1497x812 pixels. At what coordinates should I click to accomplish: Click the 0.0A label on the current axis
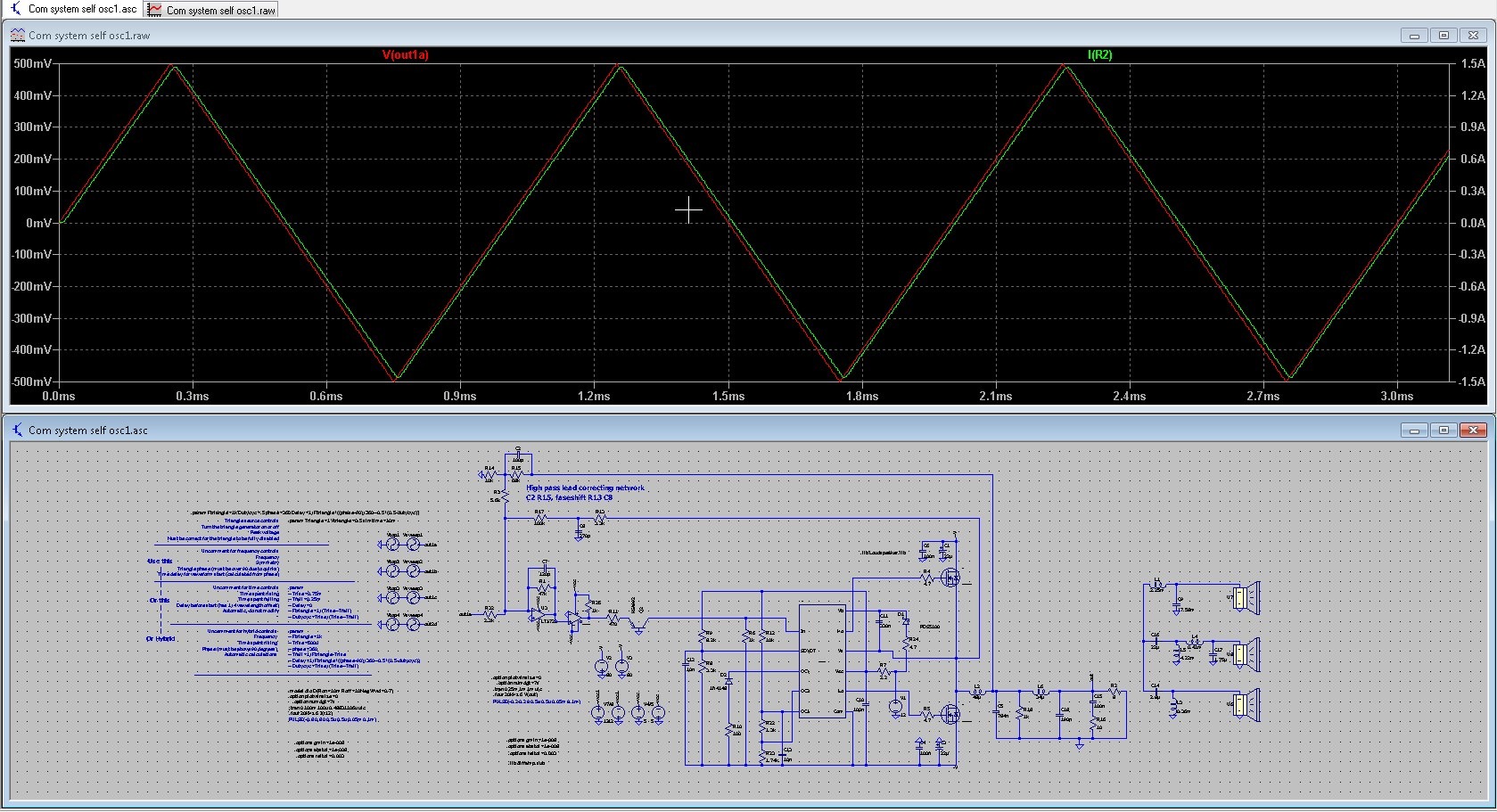coord(1473,223)
